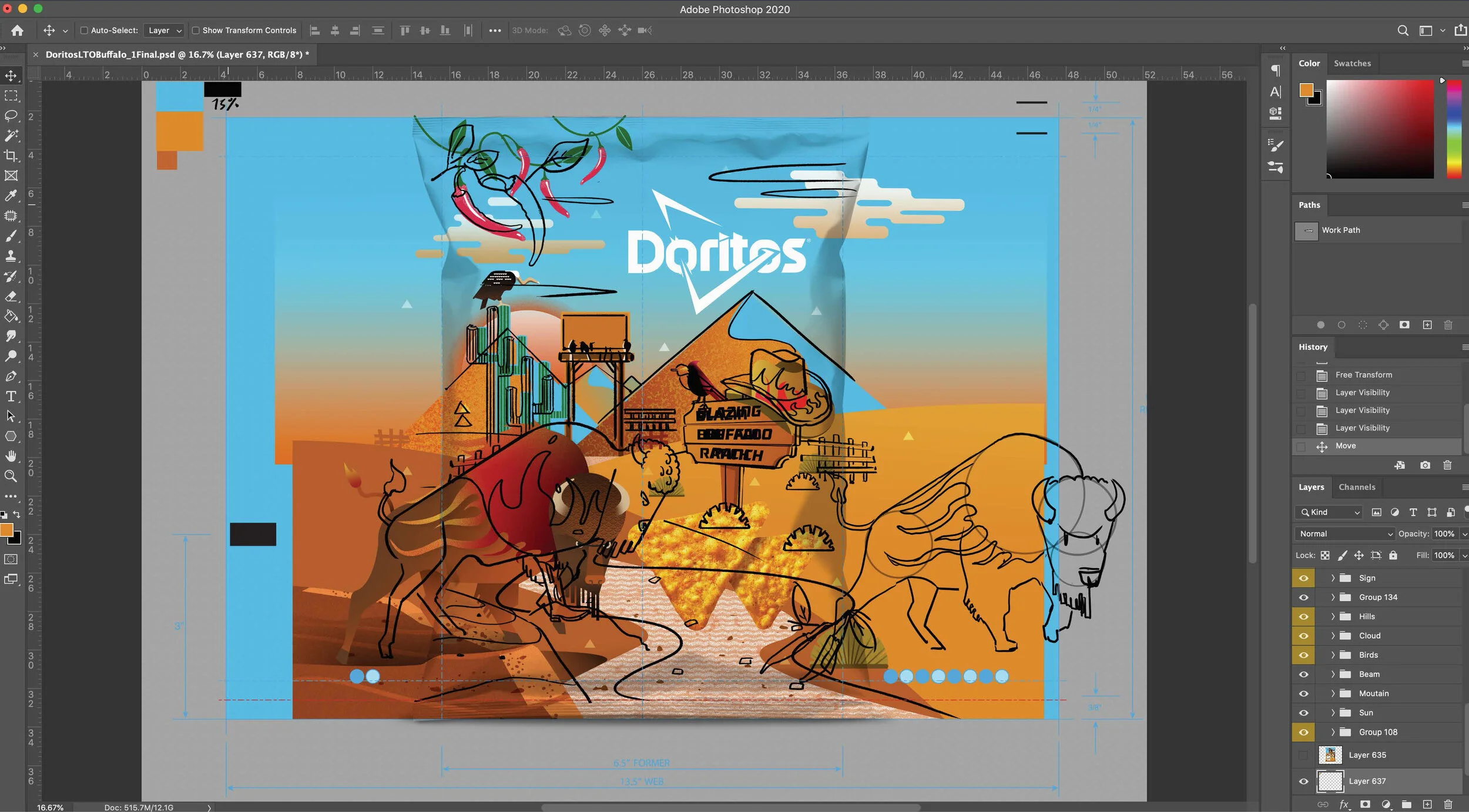
Task: Select the Lasso tool
Action: [11, 116]
